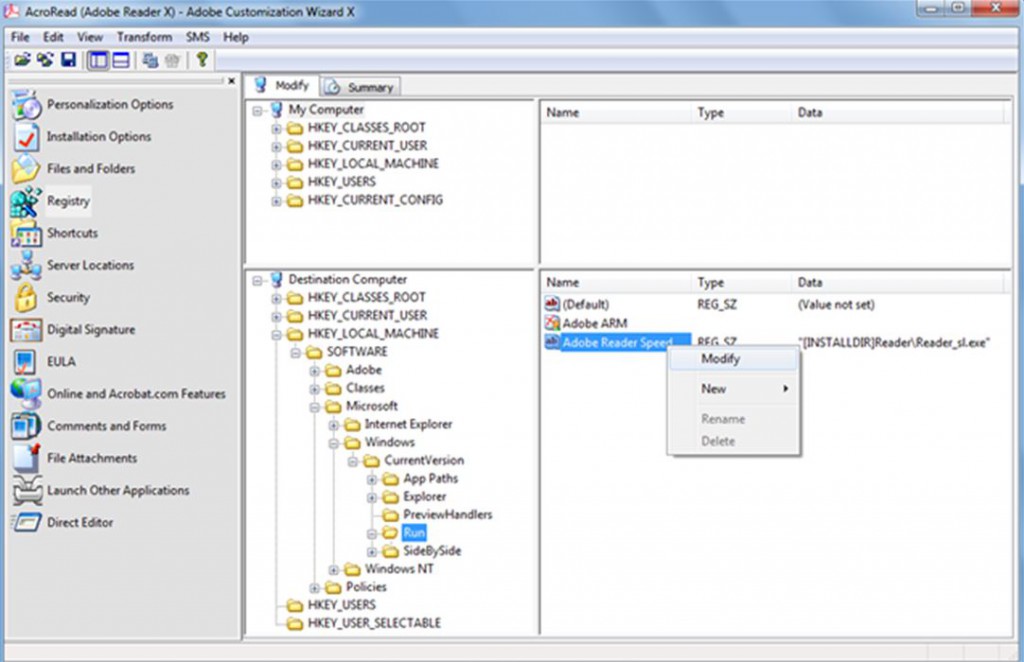Click the Adobe ARM value icon

point(552,323)
